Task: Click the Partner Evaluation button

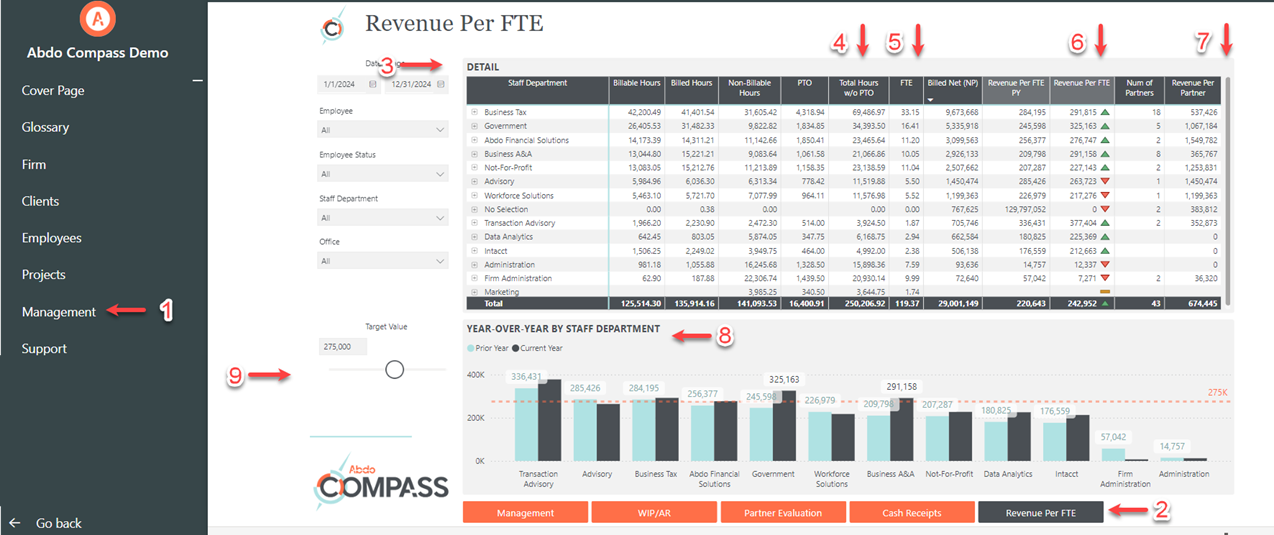Action: [x=783, y=512]
